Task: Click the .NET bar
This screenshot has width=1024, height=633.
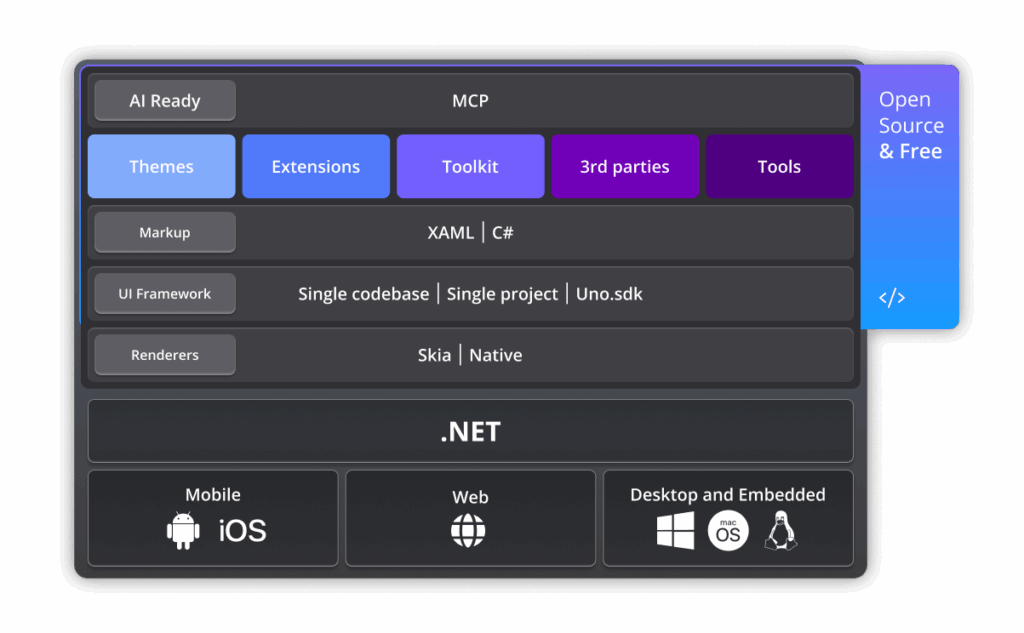Action: 470,432
